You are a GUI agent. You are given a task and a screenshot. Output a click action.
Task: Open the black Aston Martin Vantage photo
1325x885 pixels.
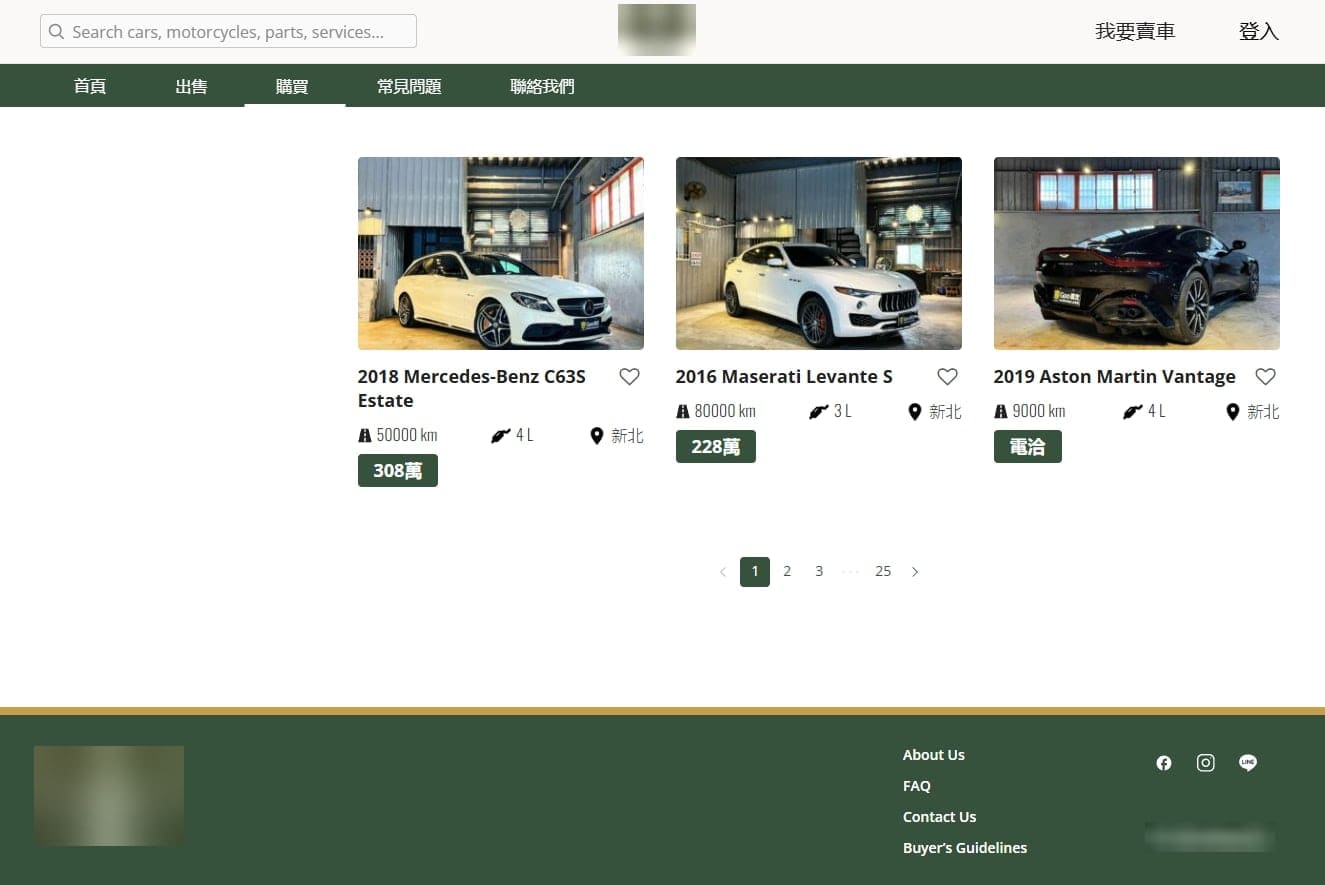pyautogui.click(x=1137, y=253)
